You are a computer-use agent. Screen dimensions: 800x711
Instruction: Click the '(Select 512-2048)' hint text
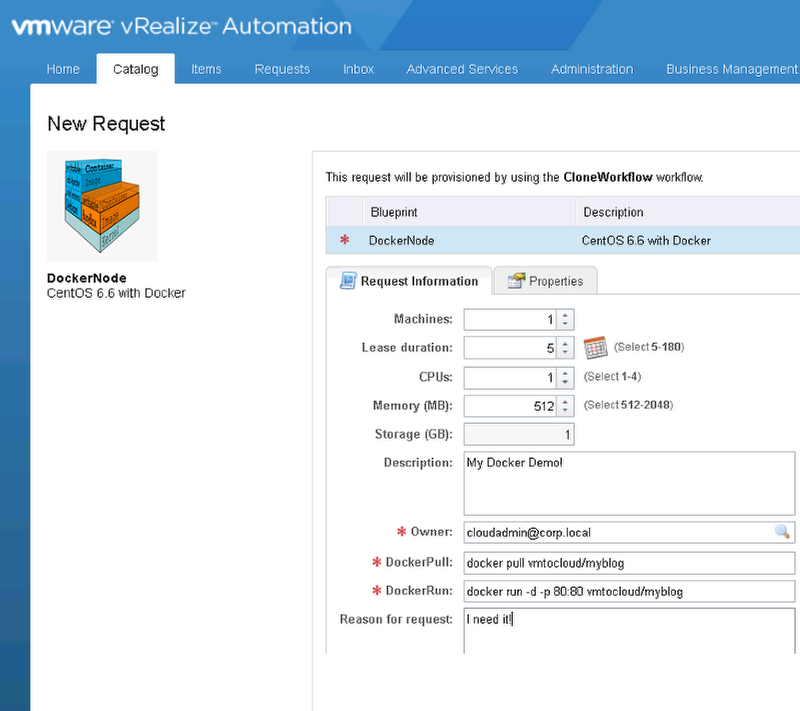coord(628,405)
